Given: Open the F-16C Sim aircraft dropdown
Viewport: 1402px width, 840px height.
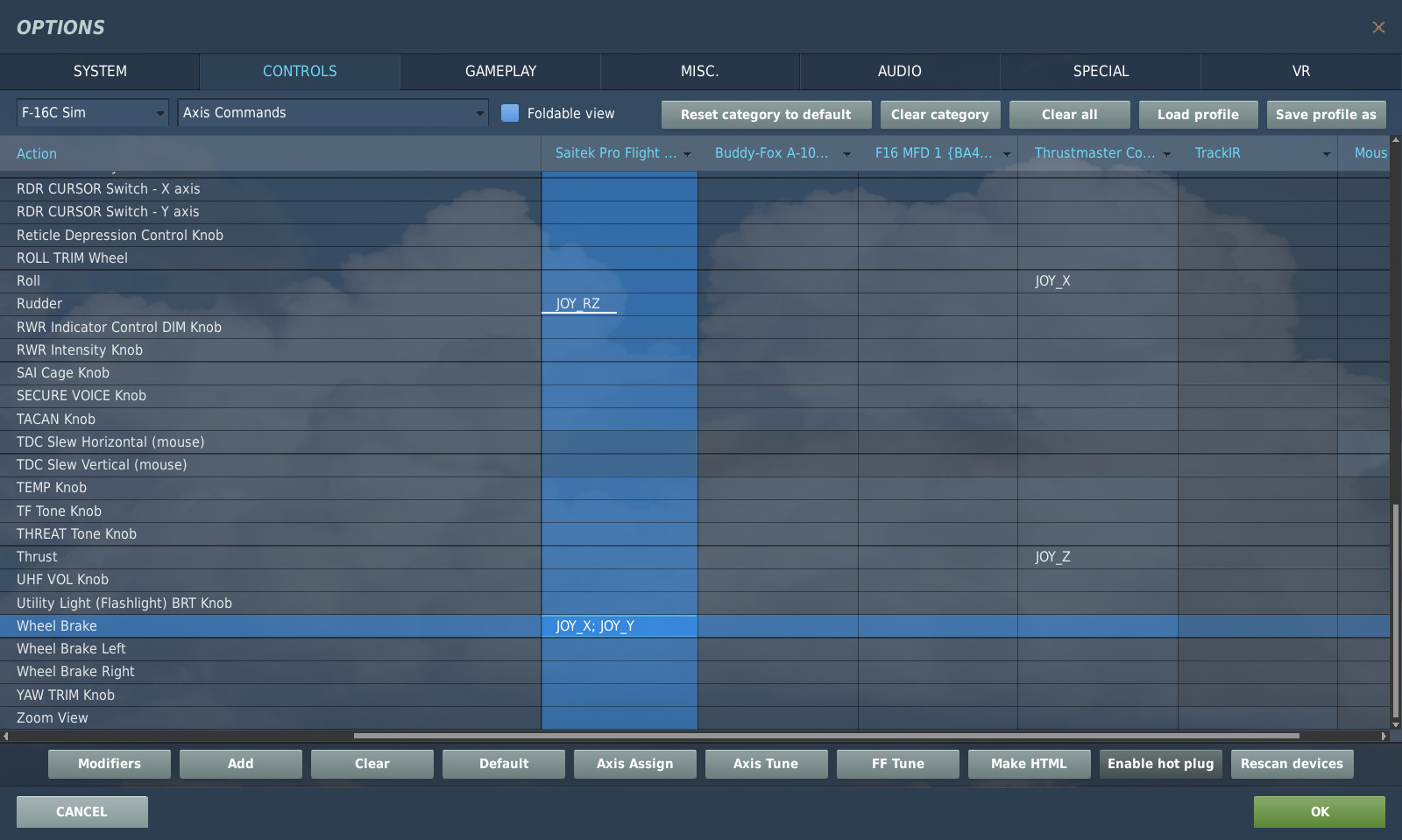Looking at the screenshot, I should click(92, 113).
